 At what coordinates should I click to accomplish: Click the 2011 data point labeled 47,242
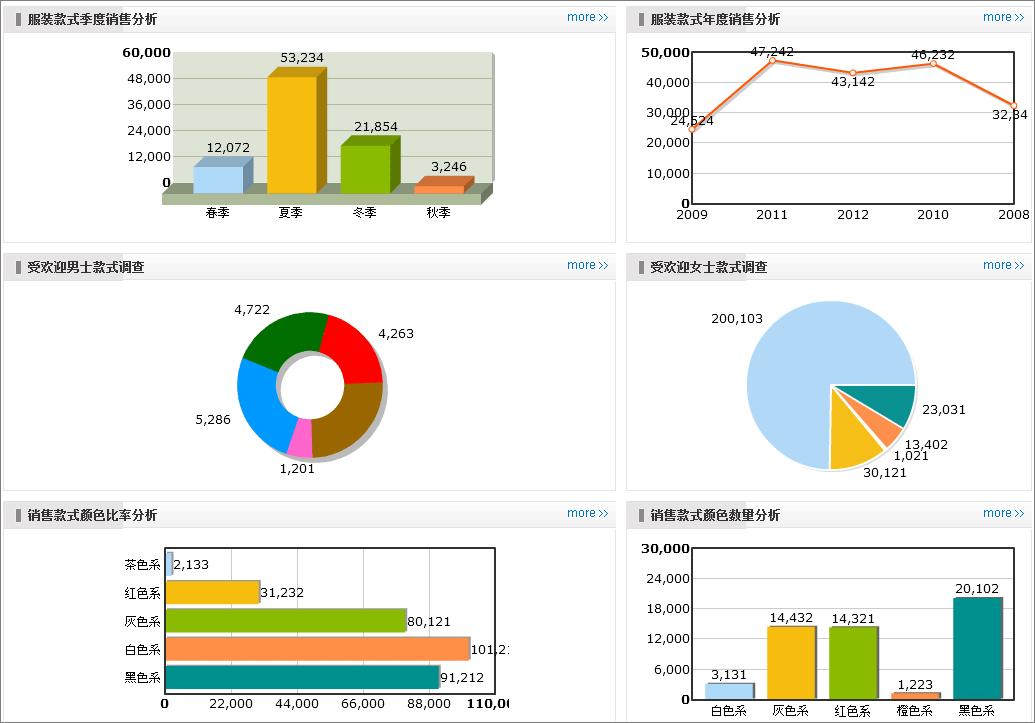click(x=771, y=62)
